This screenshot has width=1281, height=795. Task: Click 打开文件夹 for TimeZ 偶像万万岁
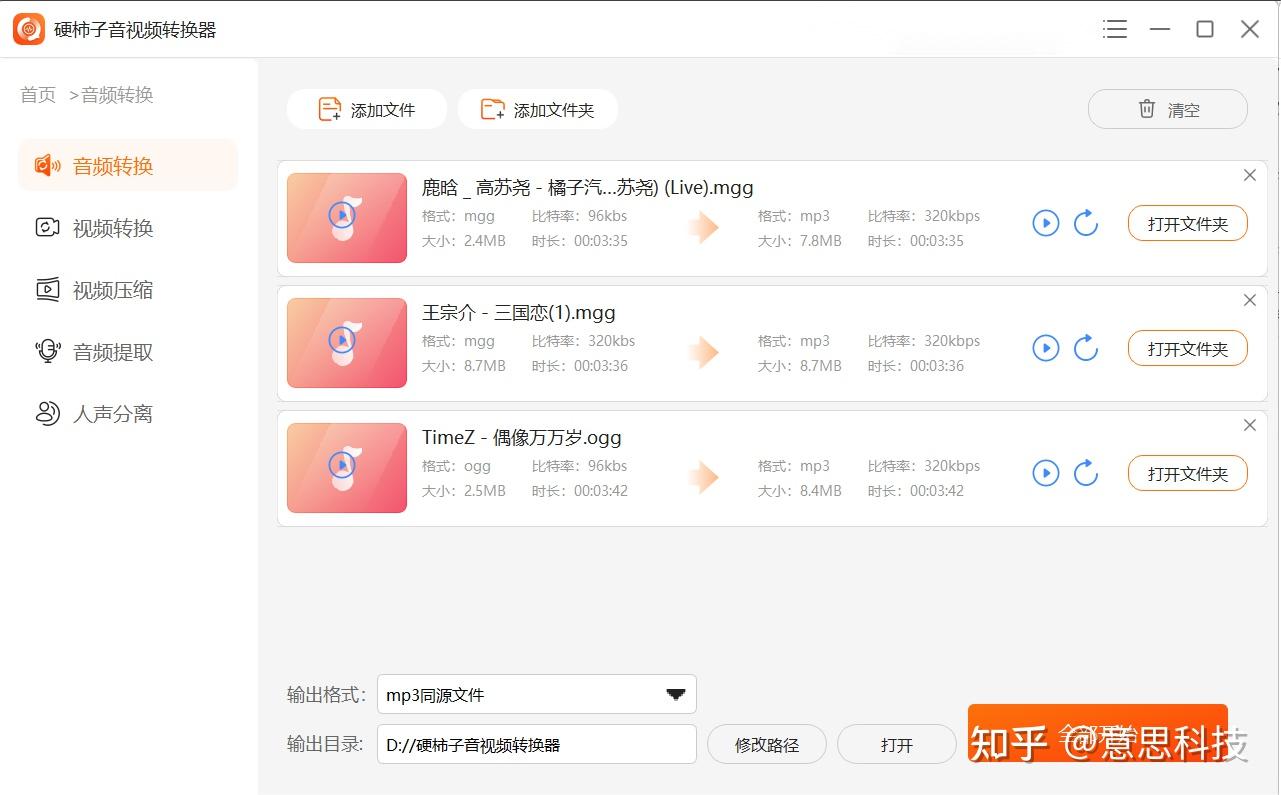tap(1187, 473)
